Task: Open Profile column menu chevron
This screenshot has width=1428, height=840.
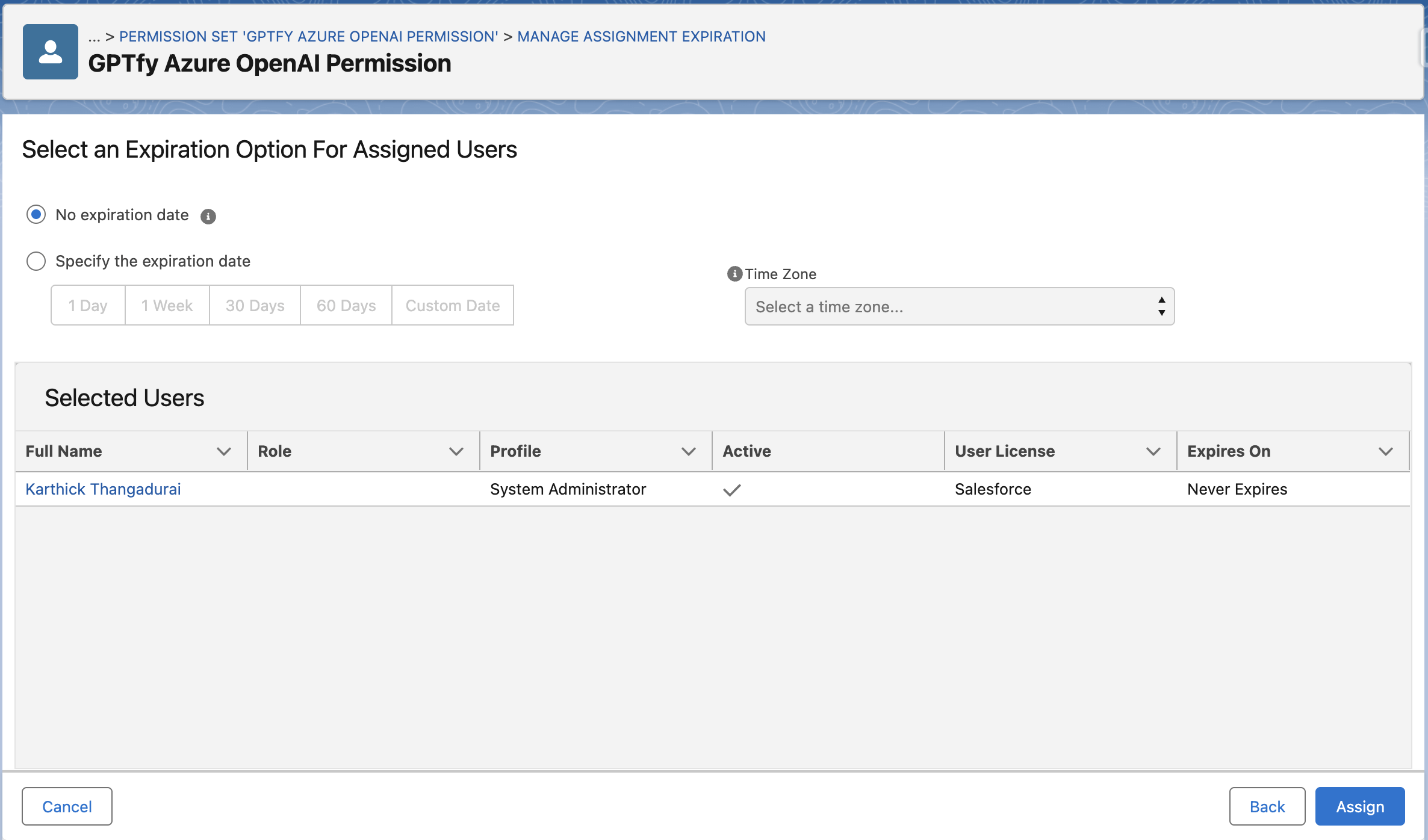Action: tap(689, 452)
